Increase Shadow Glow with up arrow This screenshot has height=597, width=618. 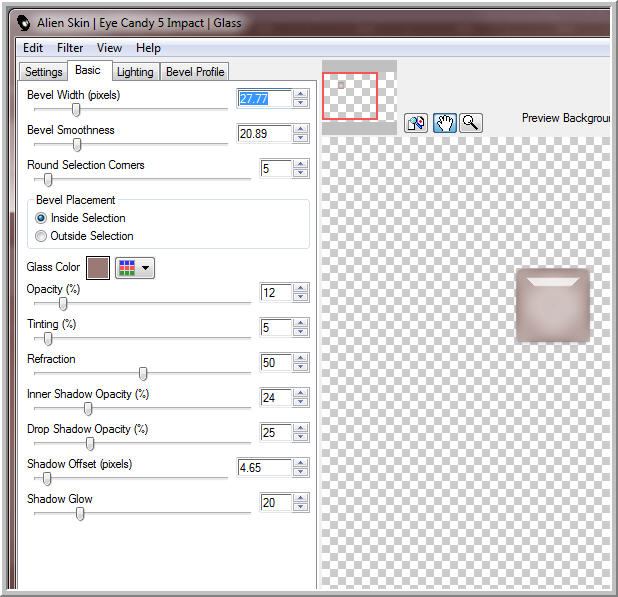[301, 498]
